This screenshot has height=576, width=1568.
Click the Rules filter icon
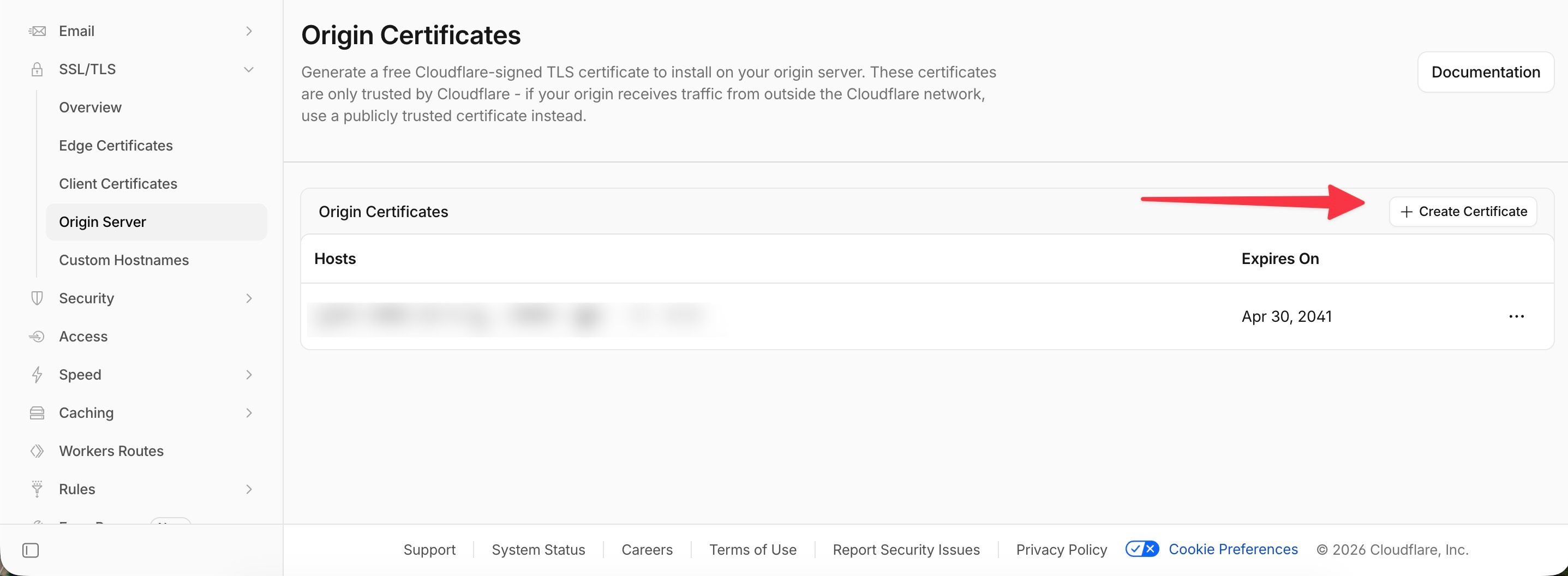pyautogui.click(x=37, y=489)
